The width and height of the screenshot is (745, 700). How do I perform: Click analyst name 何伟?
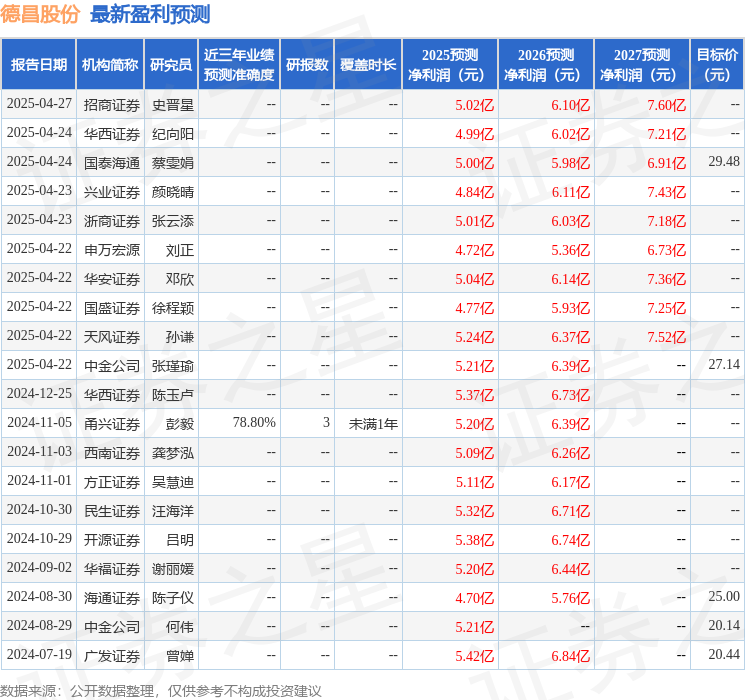[180, 627]
